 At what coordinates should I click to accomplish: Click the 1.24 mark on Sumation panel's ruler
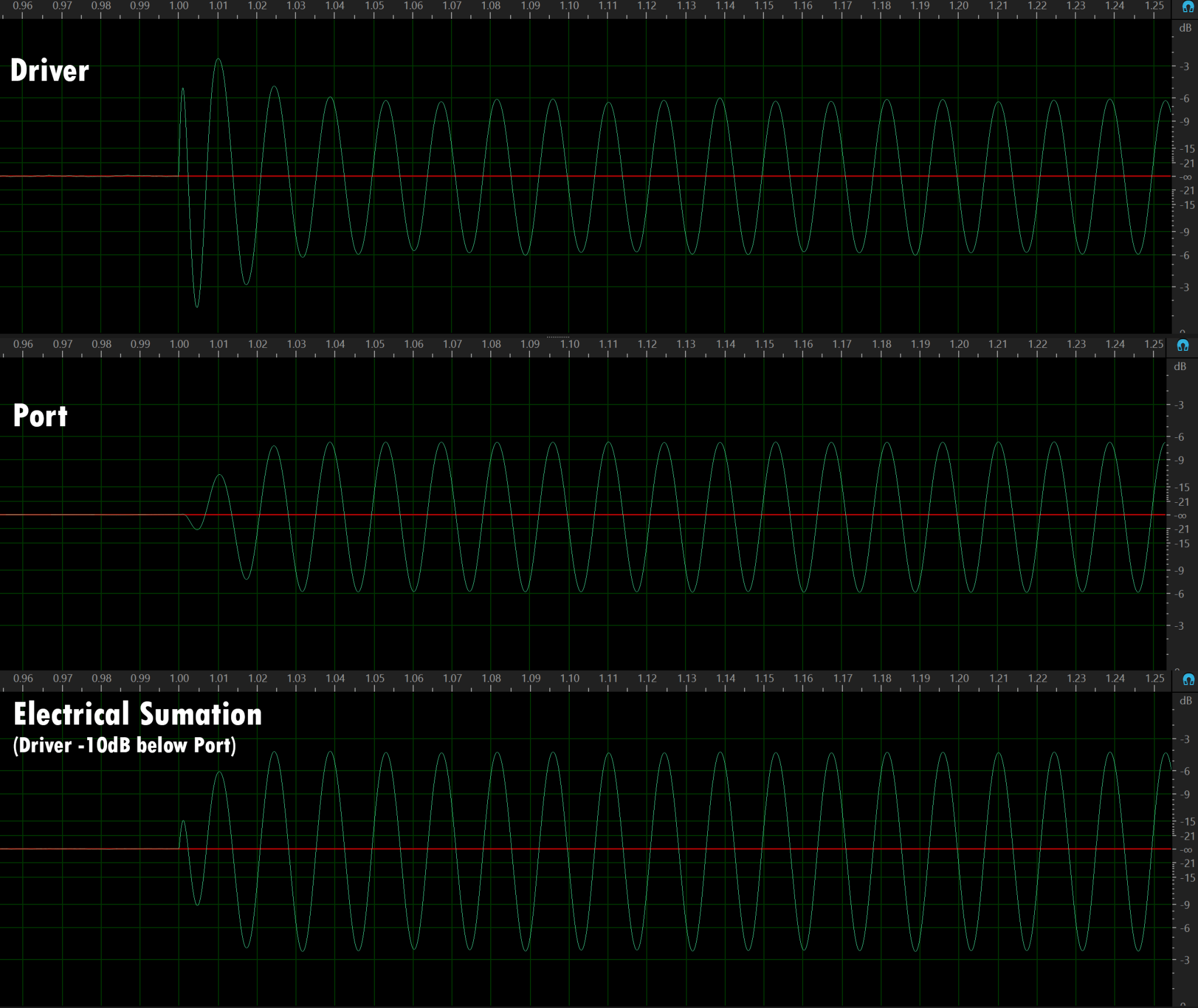click(x=1115, y=678)
